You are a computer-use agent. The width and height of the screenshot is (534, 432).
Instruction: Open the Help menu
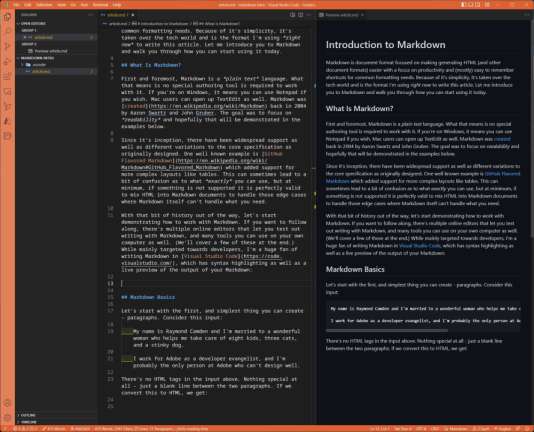[117, 5]
